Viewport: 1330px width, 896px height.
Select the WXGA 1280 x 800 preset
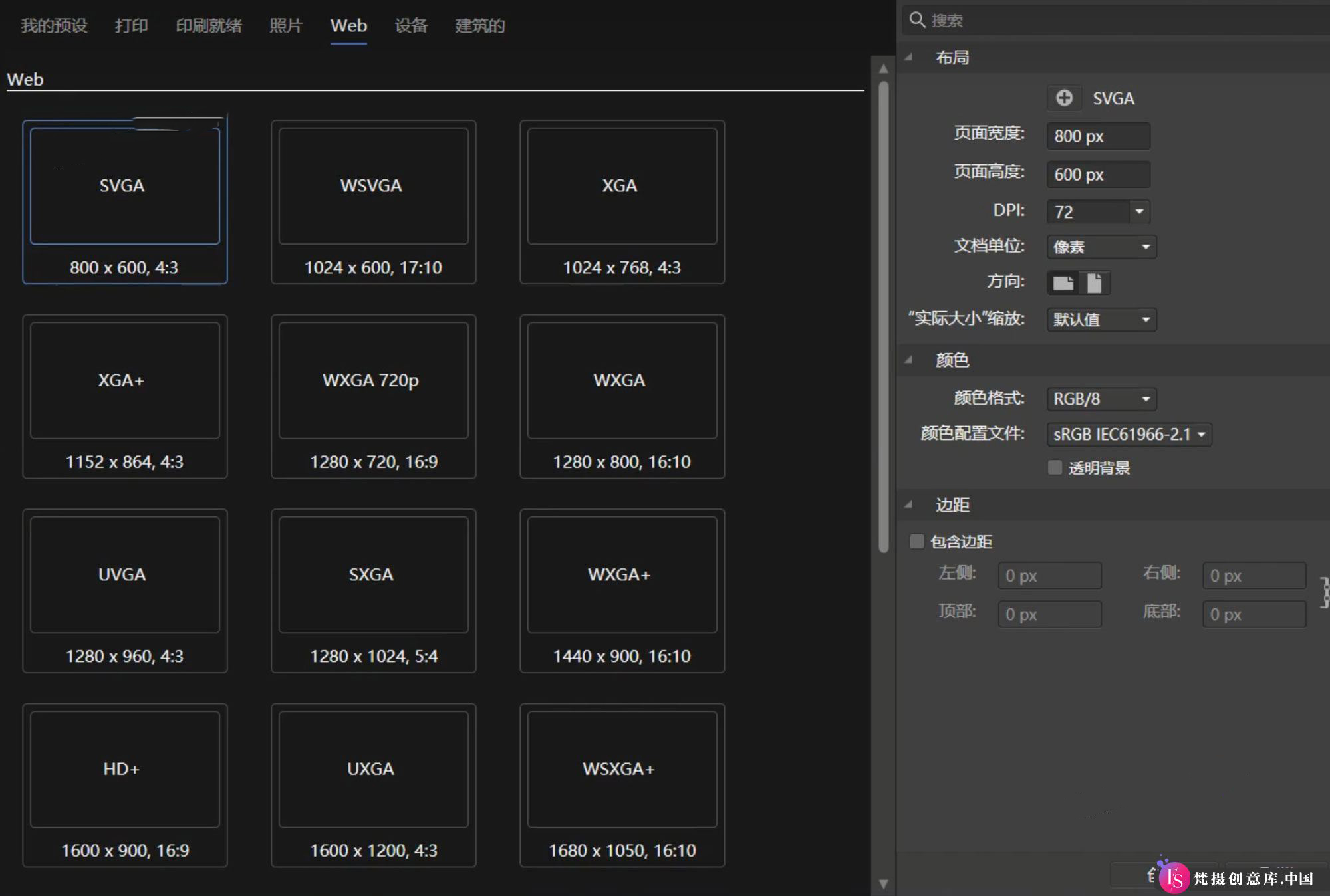click(x=622, y=396)
